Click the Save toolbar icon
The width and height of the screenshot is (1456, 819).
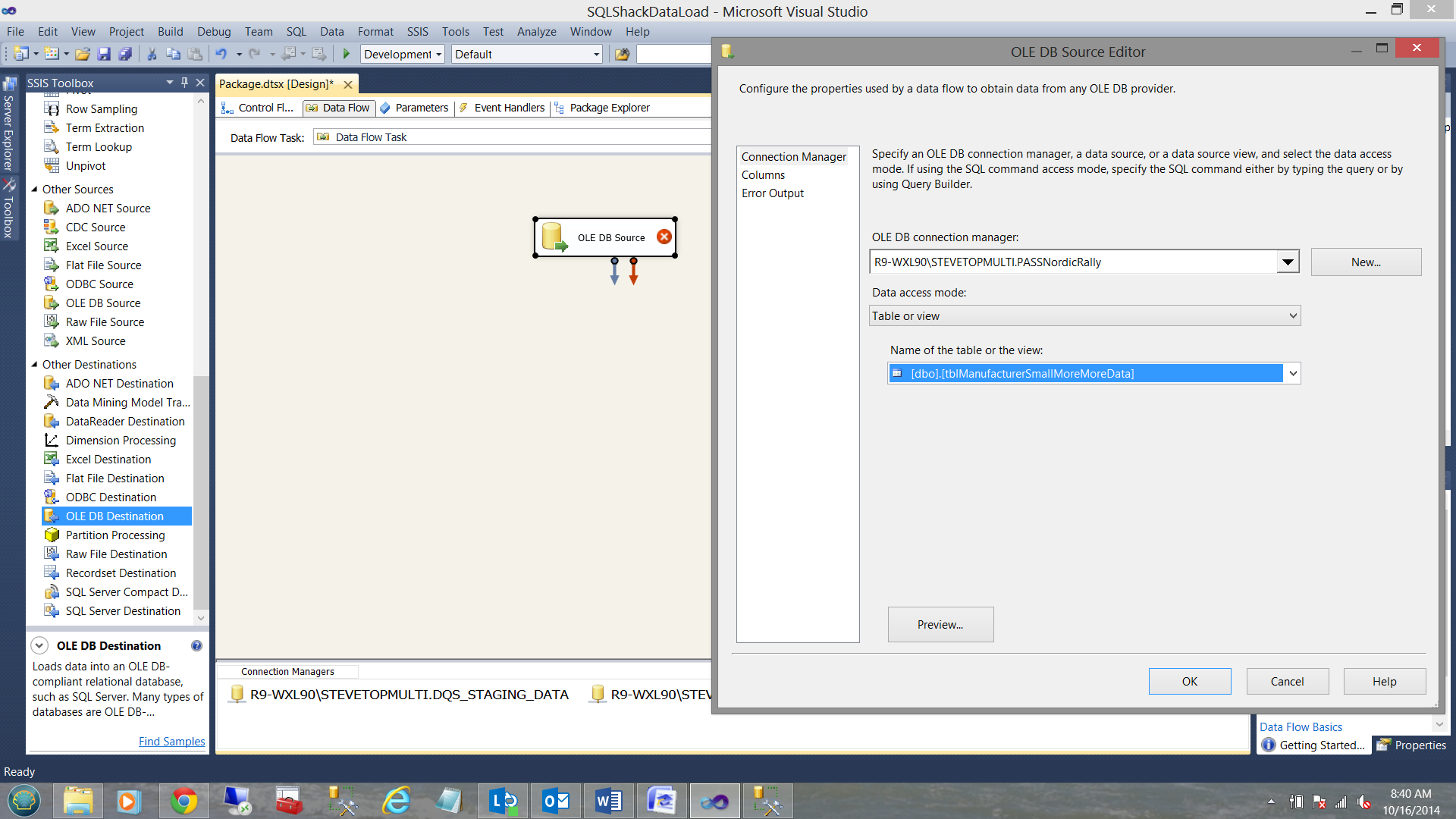[x=105, y=54]
